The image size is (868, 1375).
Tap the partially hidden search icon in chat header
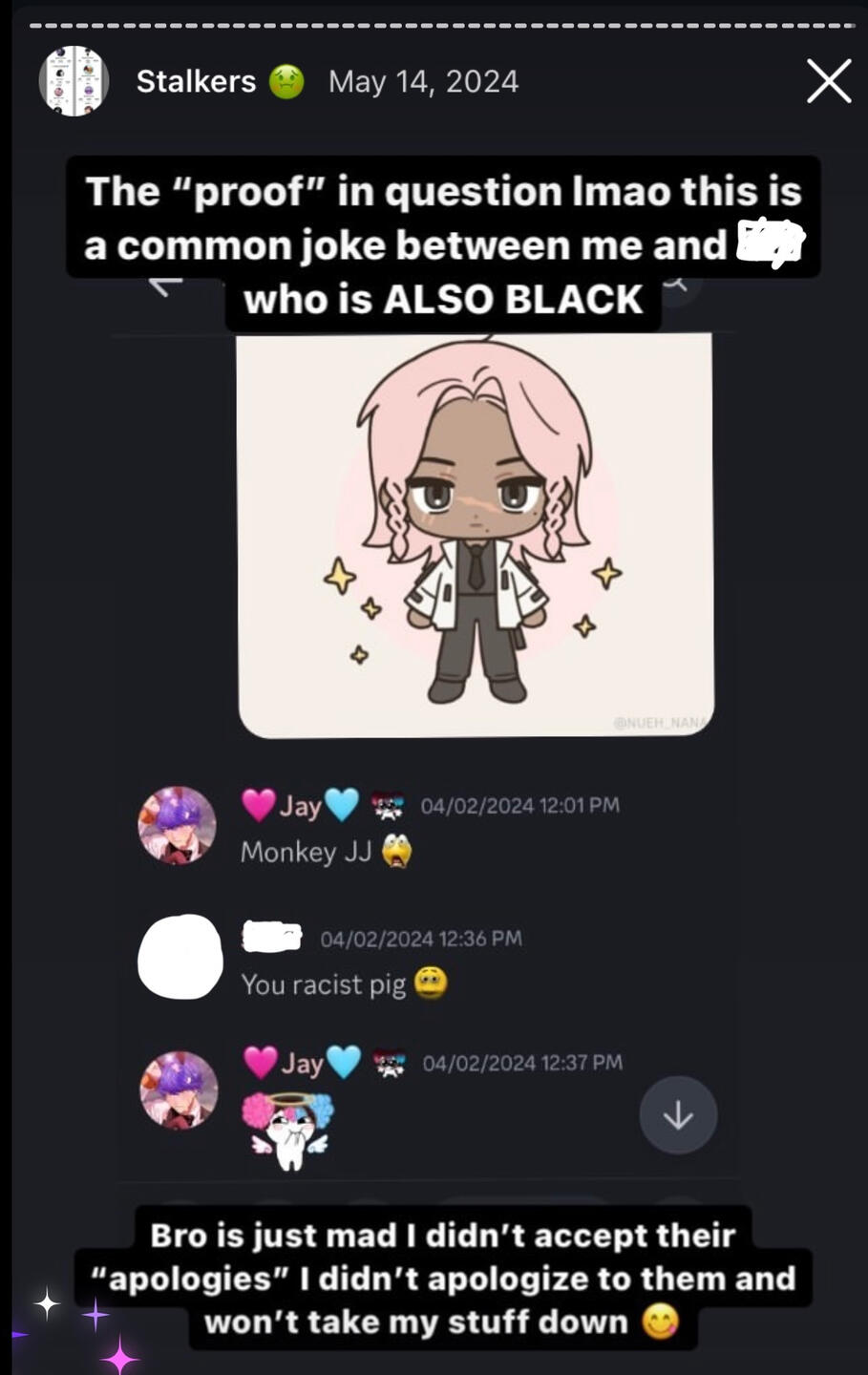676,284
